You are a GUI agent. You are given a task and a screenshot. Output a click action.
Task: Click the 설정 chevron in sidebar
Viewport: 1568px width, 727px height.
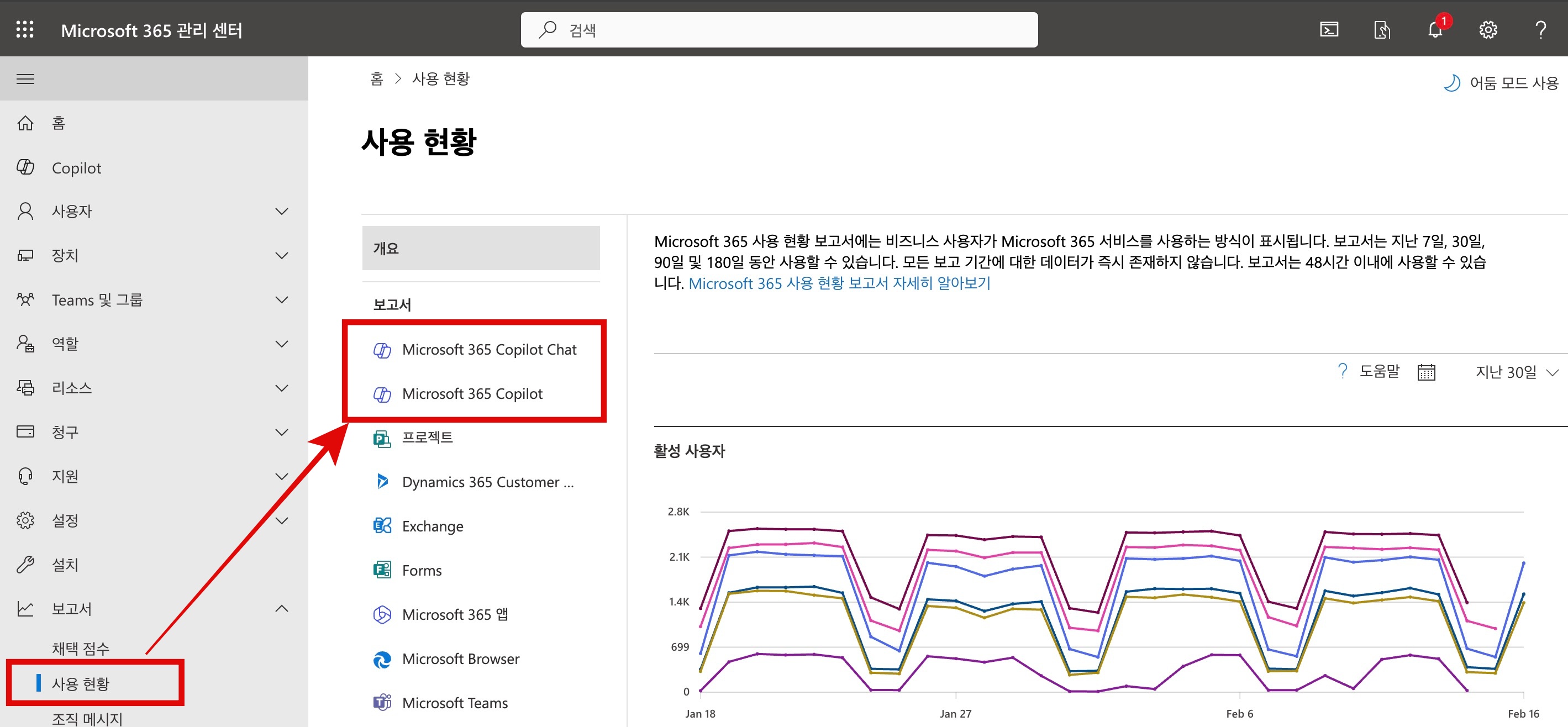281,520
